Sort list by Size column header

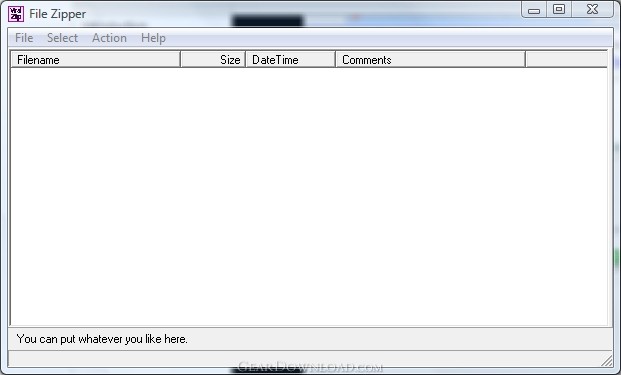213,59
